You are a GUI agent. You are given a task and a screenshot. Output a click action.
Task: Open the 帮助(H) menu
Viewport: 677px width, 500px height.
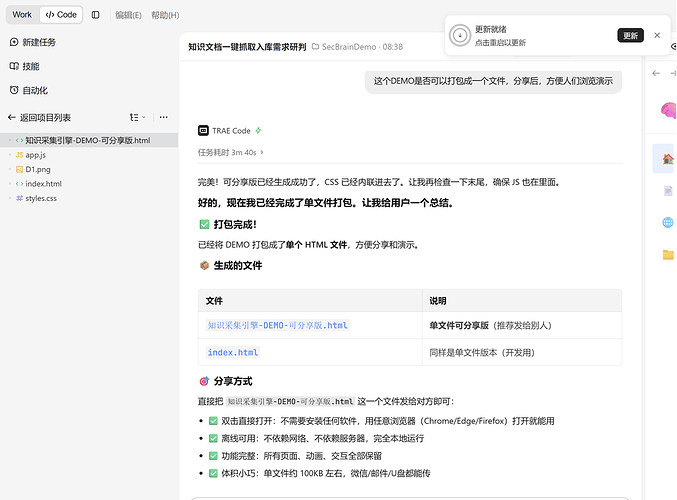tap(165, 15)
